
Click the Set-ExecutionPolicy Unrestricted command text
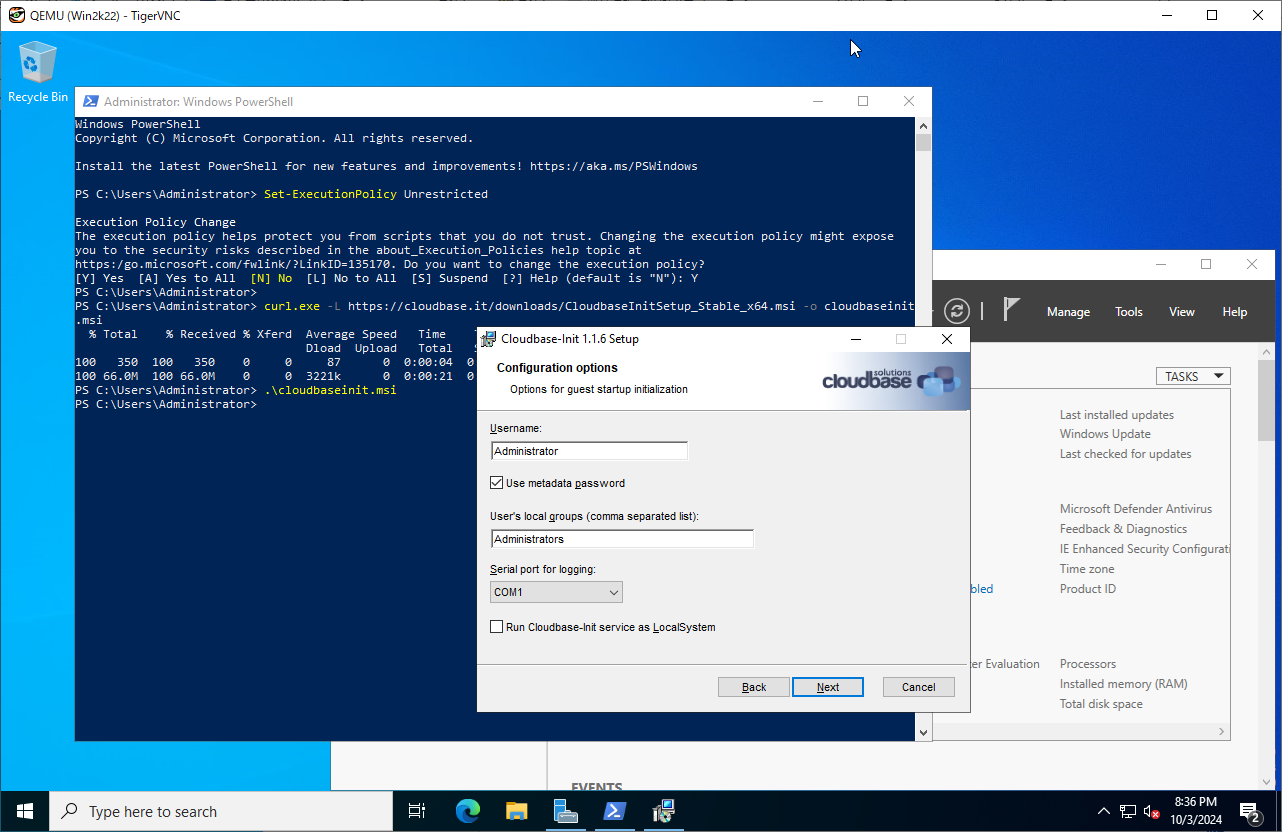click(x=376, y=194)
